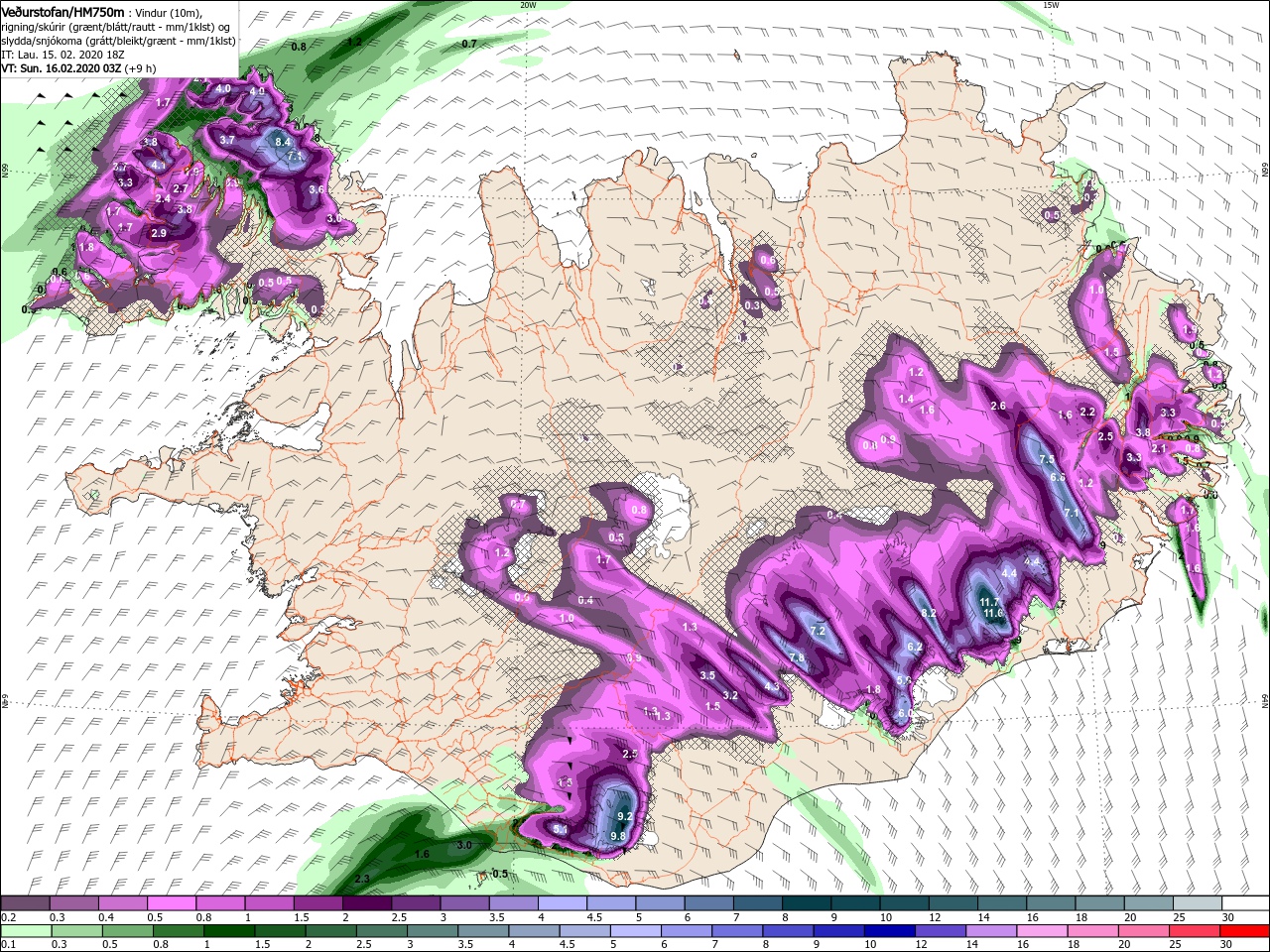Click the 9.8 snowfall value
1270x952 pixels.
pyautogui.click(x=618, y=836)
